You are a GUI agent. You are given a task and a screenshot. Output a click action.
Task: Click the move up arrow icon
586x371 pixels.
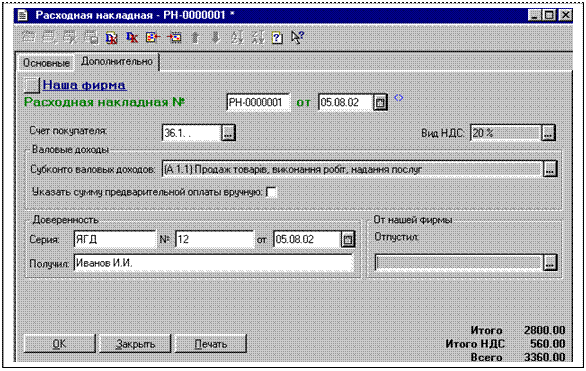pos(195,37)
